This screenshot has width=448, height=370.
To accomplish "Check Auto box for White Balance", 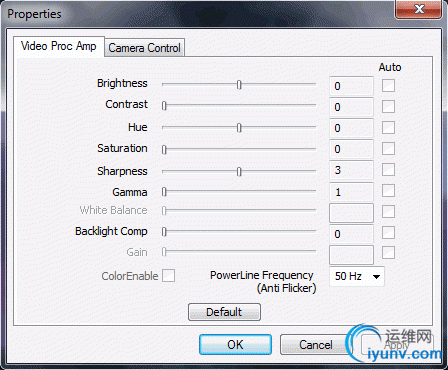I will (388, 211).
